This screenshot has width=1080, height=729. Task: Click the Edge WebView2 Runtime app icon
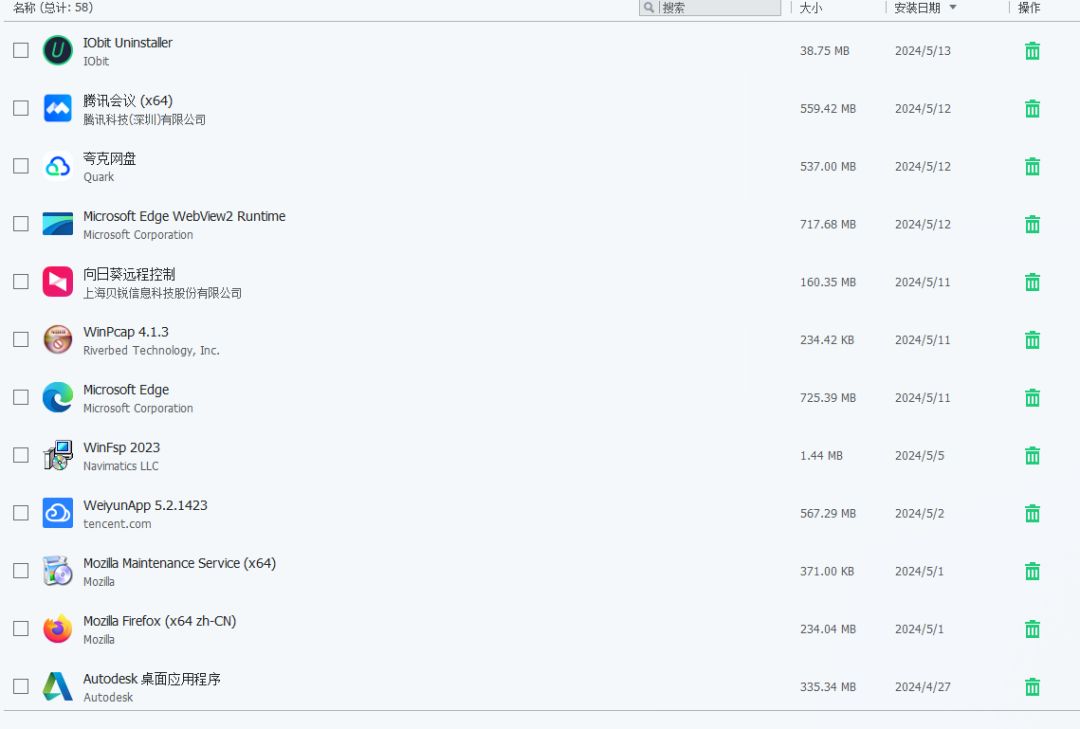(x=58, y=224)
